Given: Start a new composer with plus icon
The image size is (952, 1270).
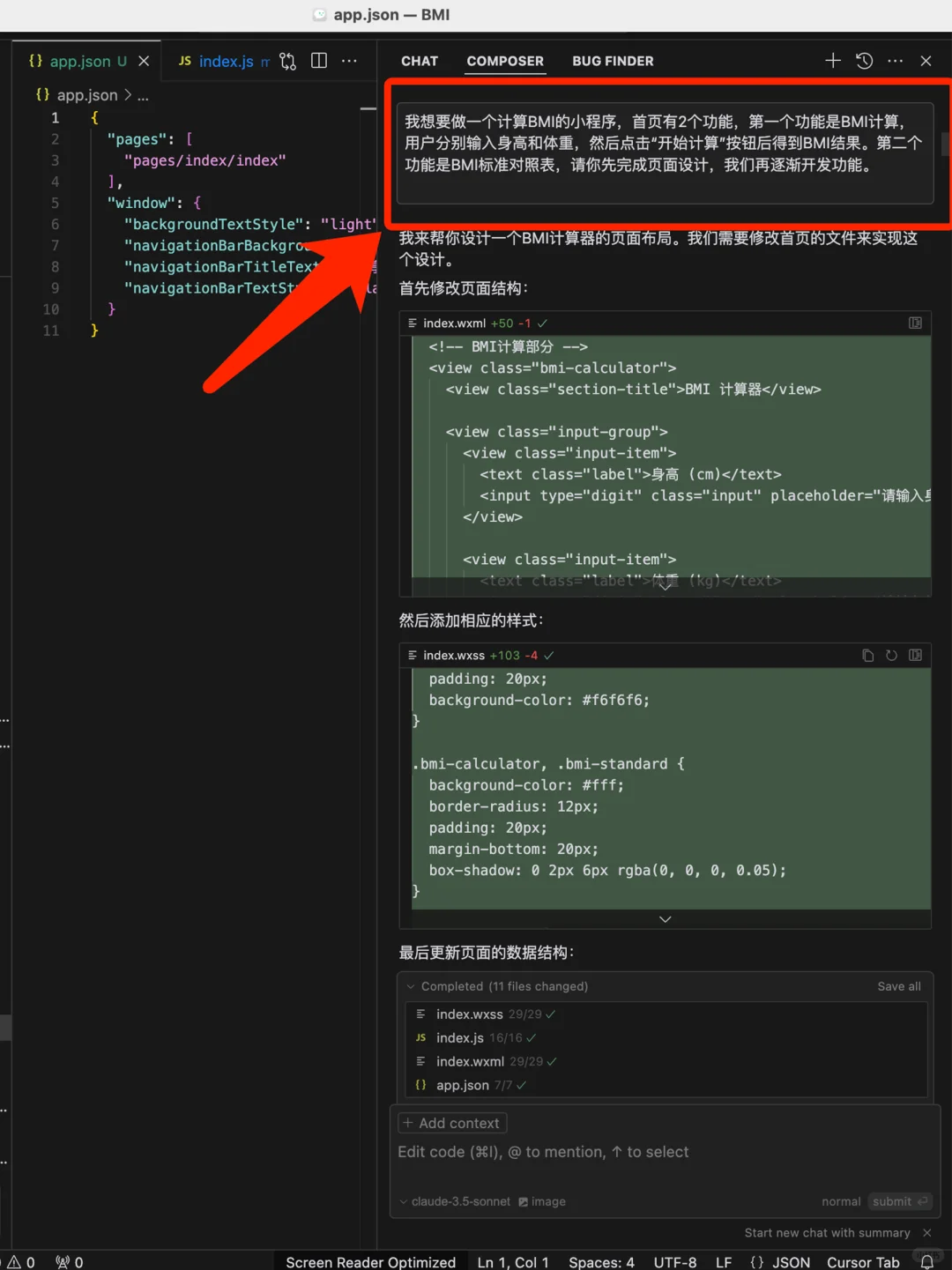Looking at the screenshot, I should click(832, 61).
